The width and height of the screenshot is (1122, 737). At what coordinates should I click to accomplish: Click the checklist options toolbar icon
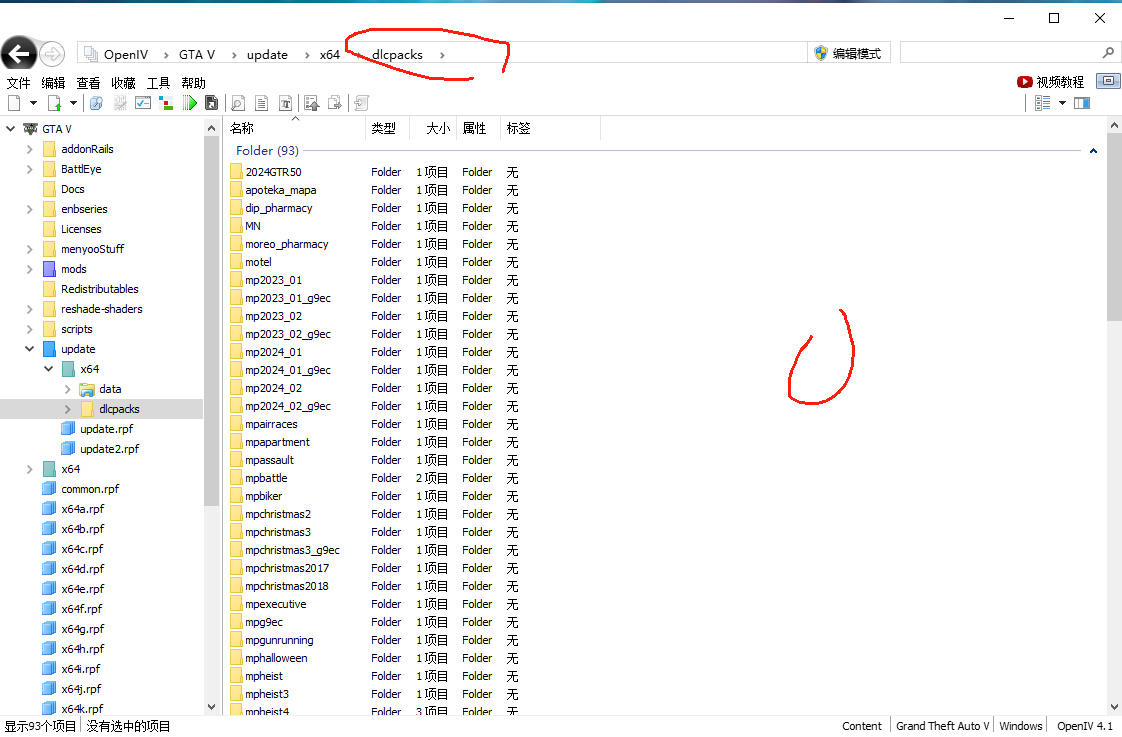pos(143,103)
